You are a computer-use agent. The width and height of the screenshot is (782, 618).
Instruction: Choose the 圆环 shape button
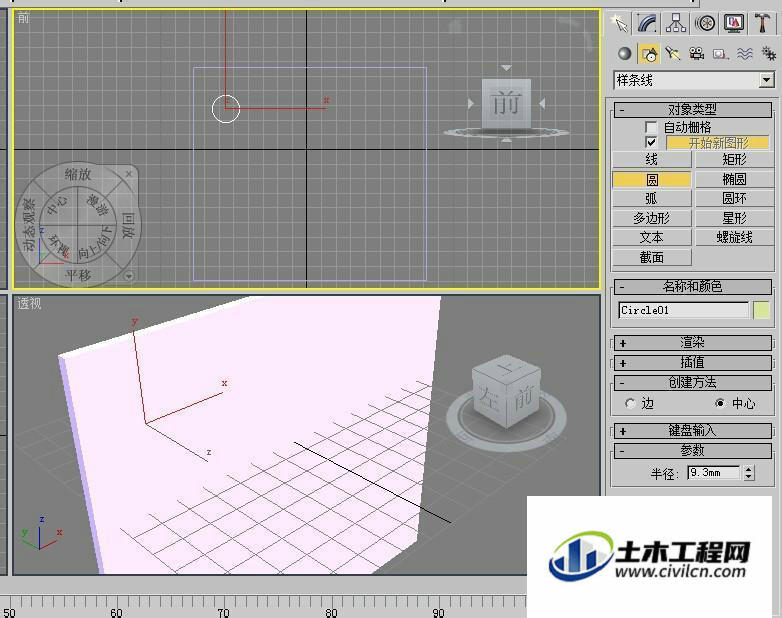[734, 199]
